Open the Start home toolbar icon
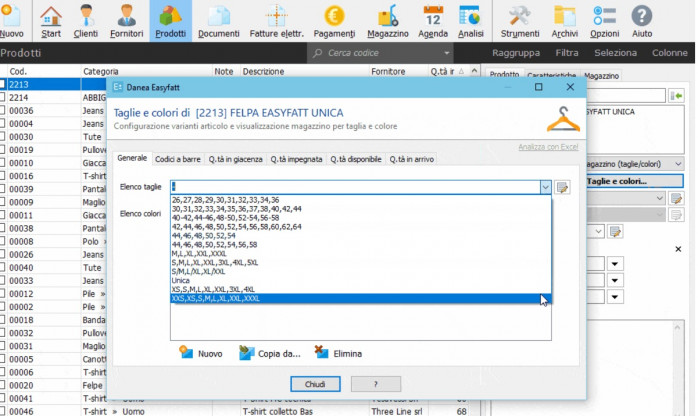This screenshot has width=698, height=416. click(x=51, y=21)
